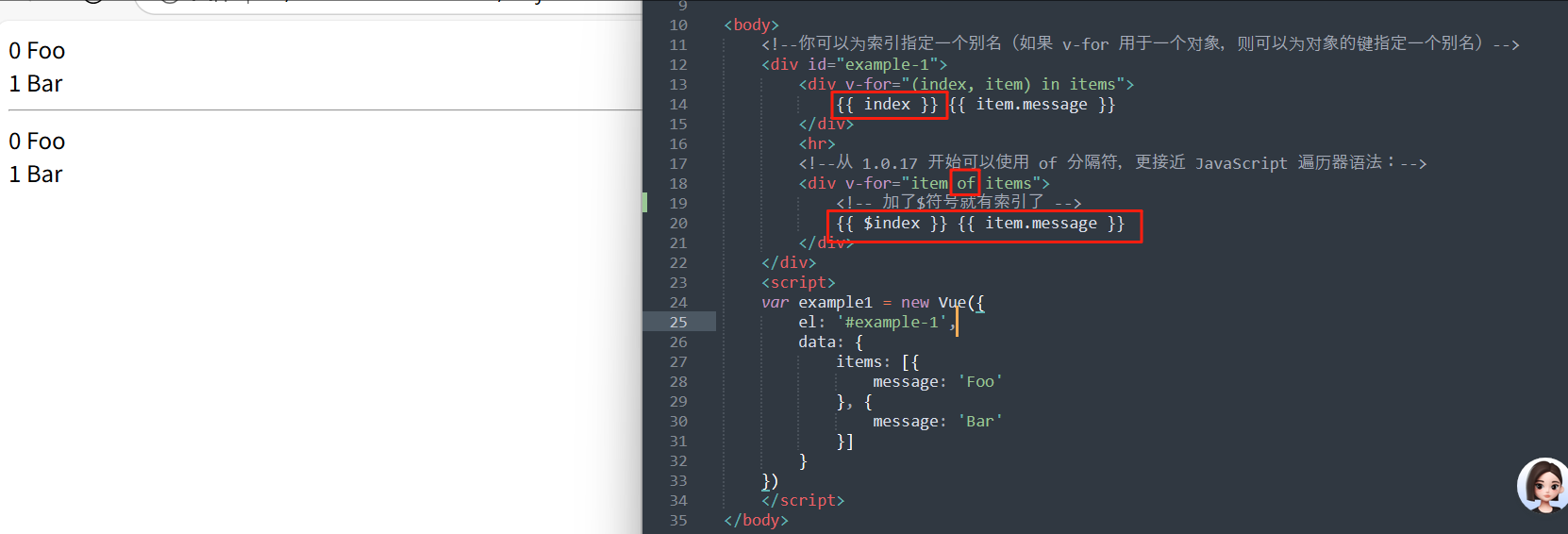Click 'var example1 = new Vue({' line
This screenshot has width=1568, height=534.
873,303
